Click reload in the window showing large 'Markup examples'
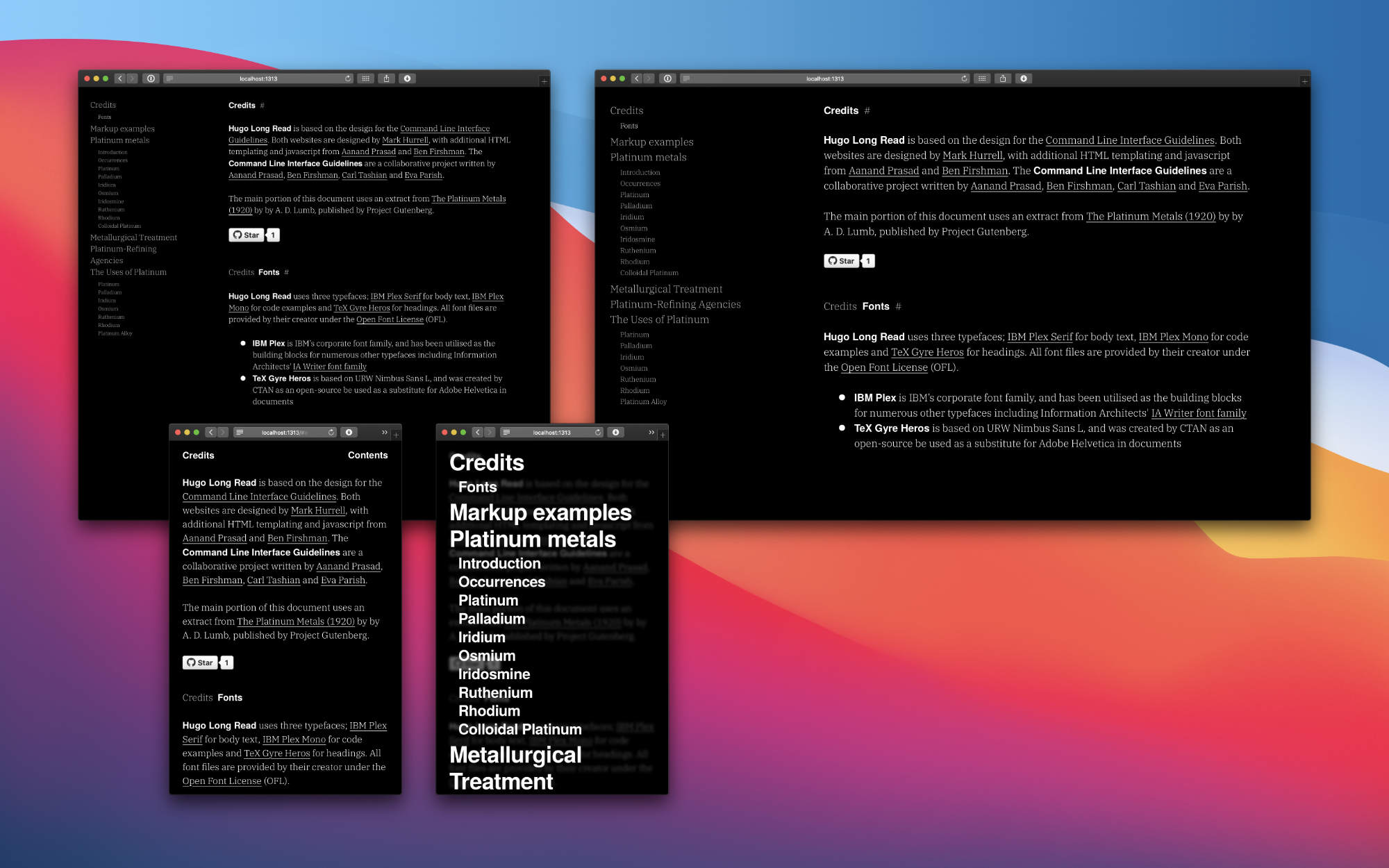This screenshot has width=1389, height=868. point(598,432)
